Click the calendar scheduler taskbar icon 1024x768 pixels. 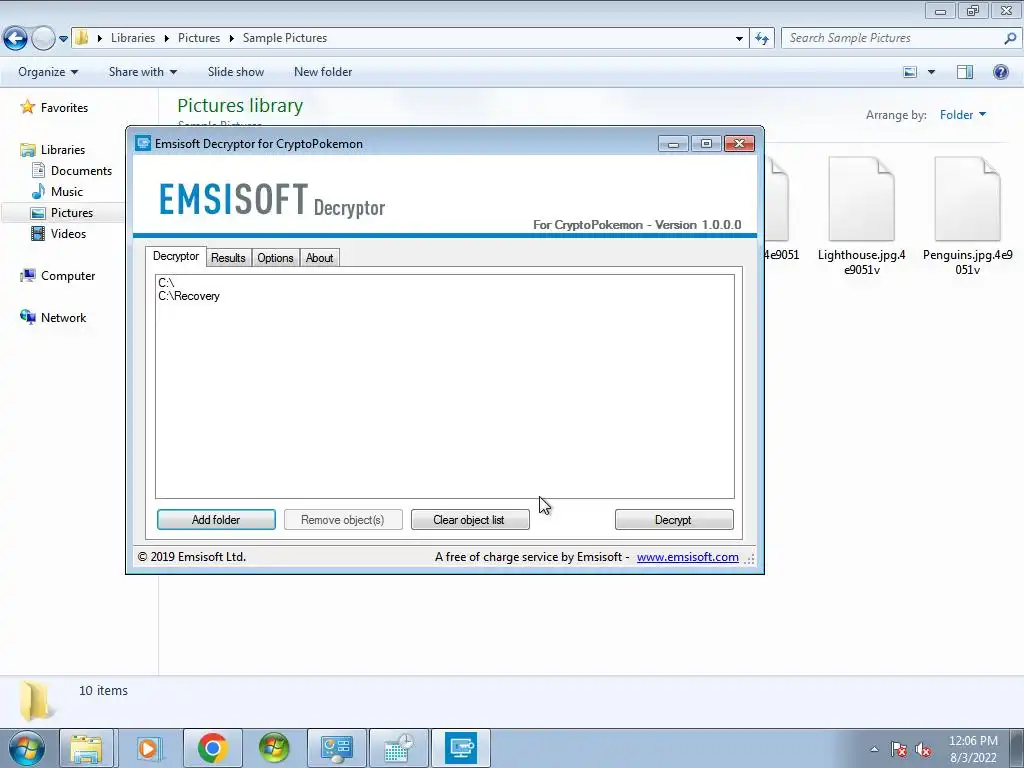398,748
